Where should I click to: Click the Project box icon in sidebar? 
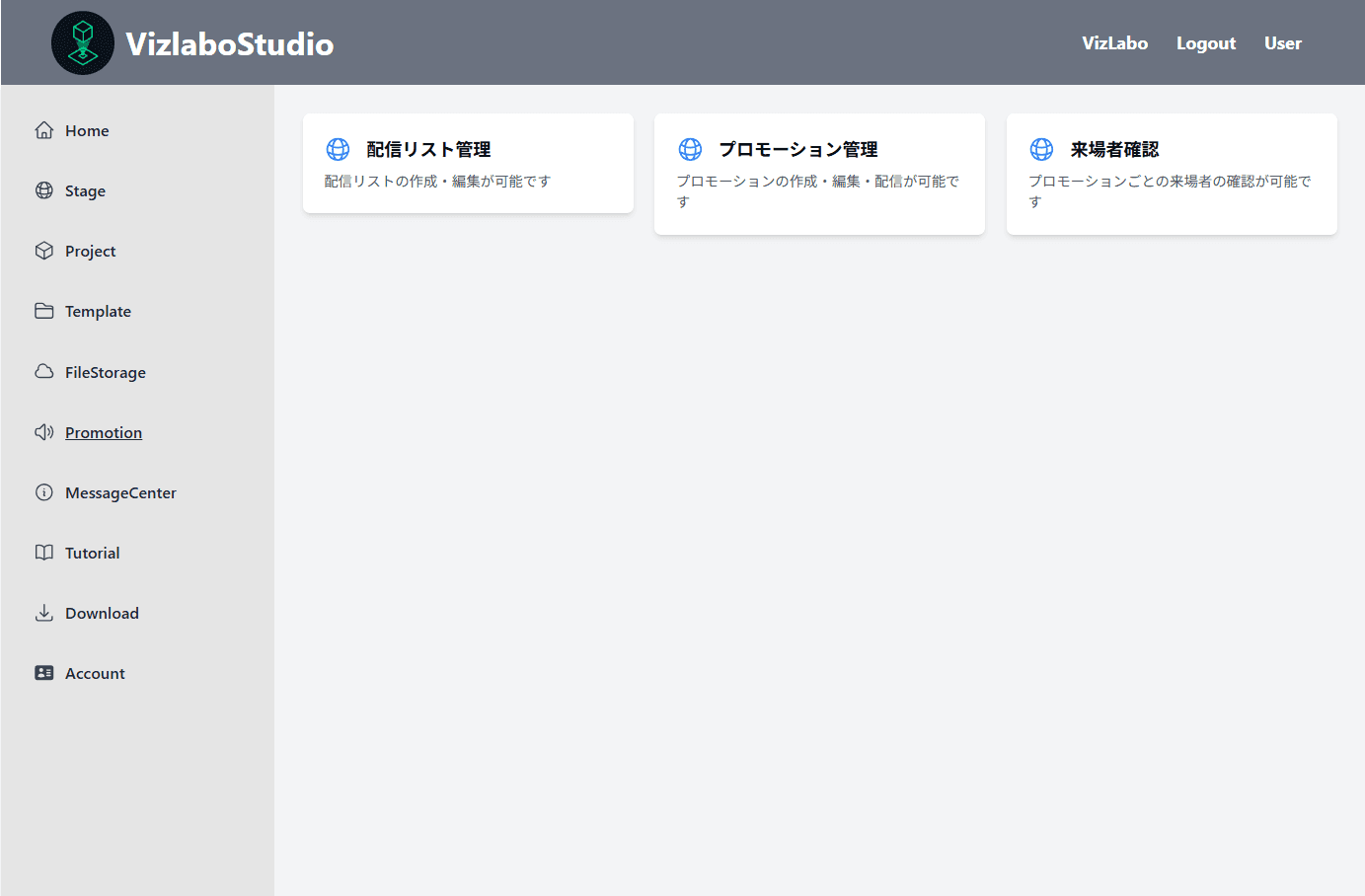(44, 251)
